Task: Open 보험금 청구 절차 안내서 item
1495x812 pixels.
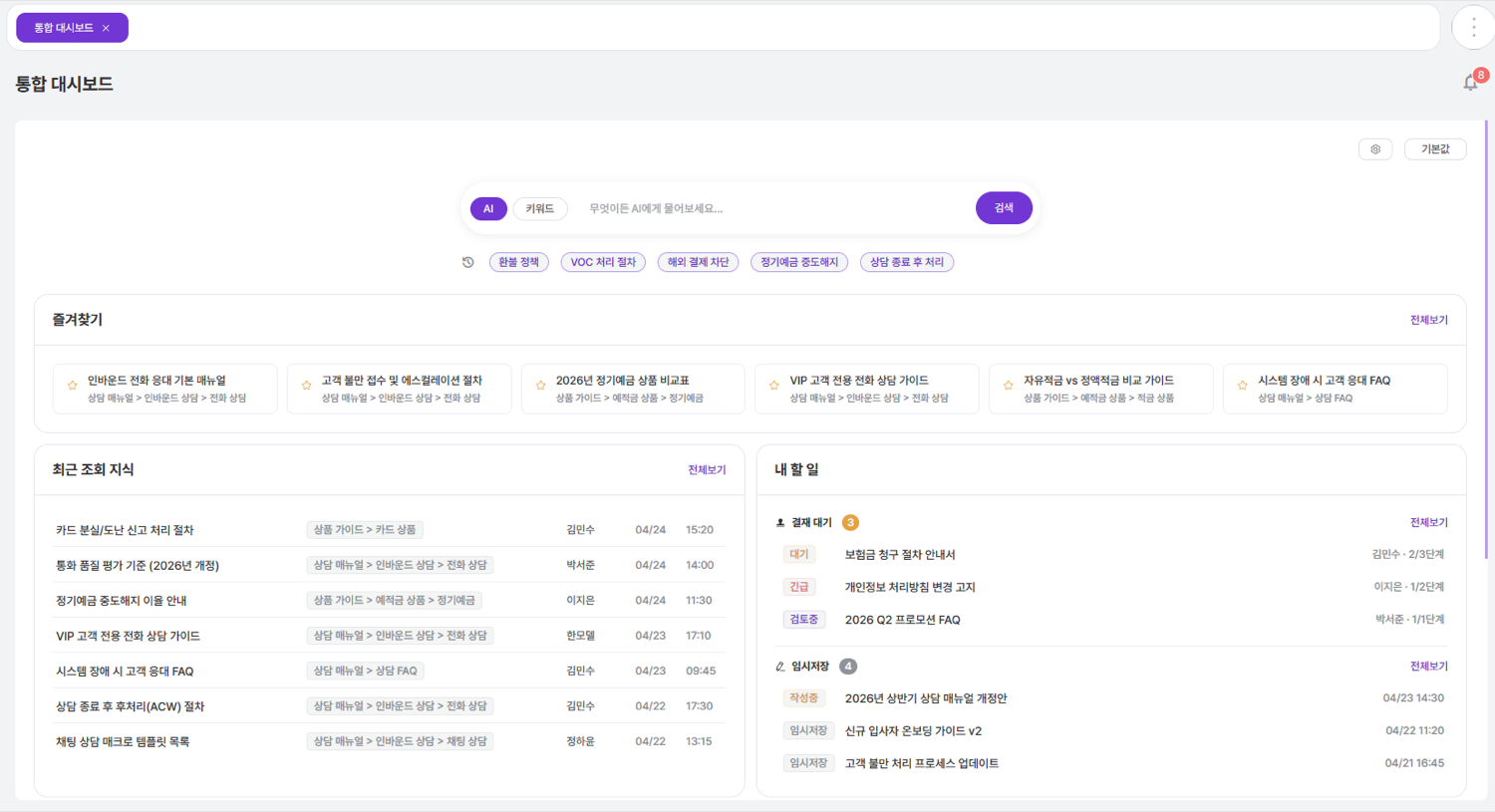Action: [x=1113, y=554]
